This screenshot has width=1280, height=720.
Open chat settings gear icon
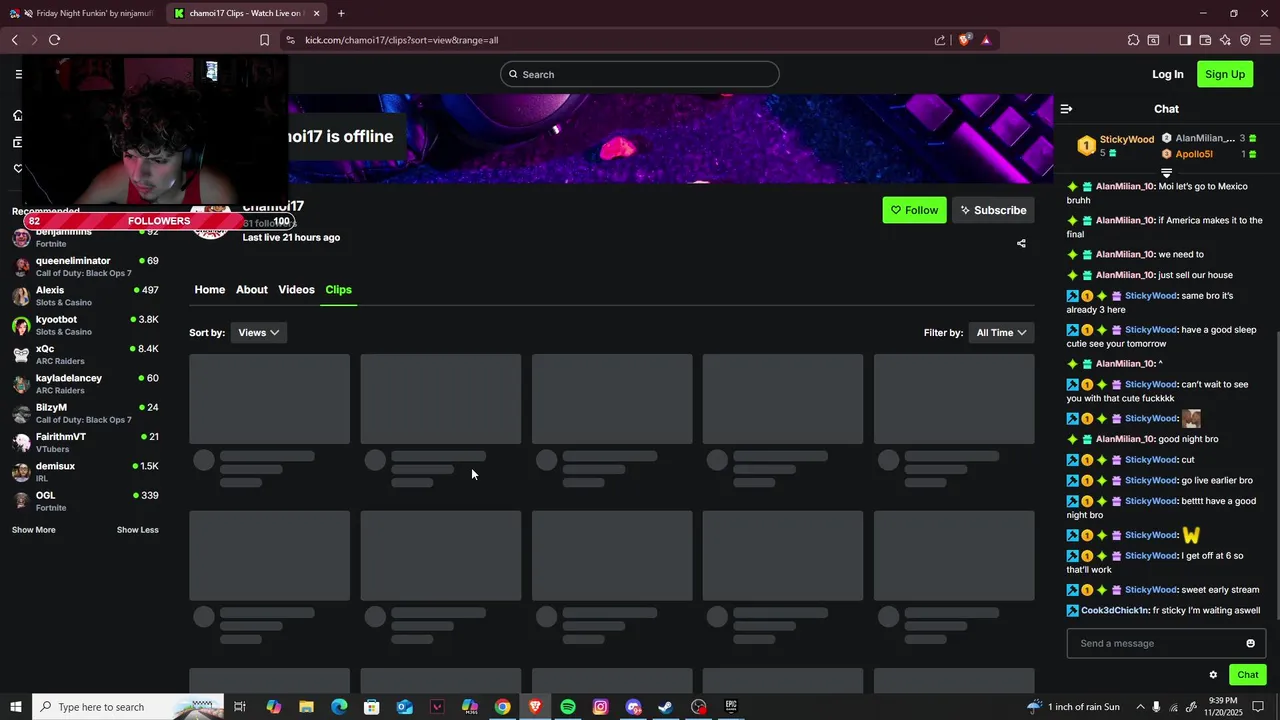pyautogui.click(x=1213, y=675)
